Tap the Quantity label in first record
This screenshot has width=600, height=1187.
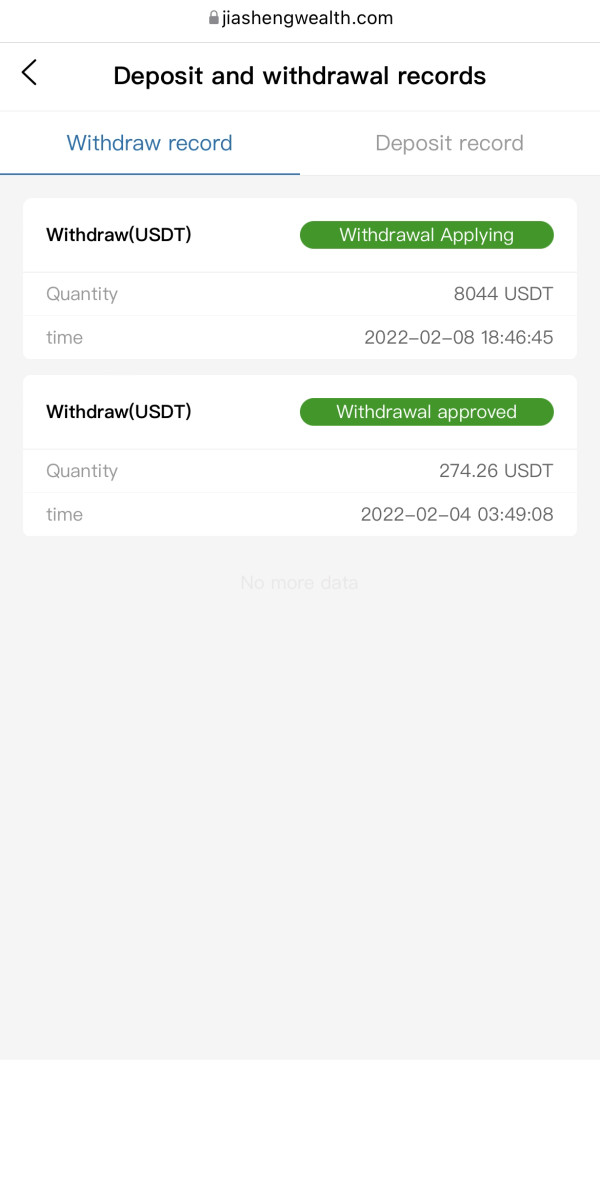(x=82, y=294)
